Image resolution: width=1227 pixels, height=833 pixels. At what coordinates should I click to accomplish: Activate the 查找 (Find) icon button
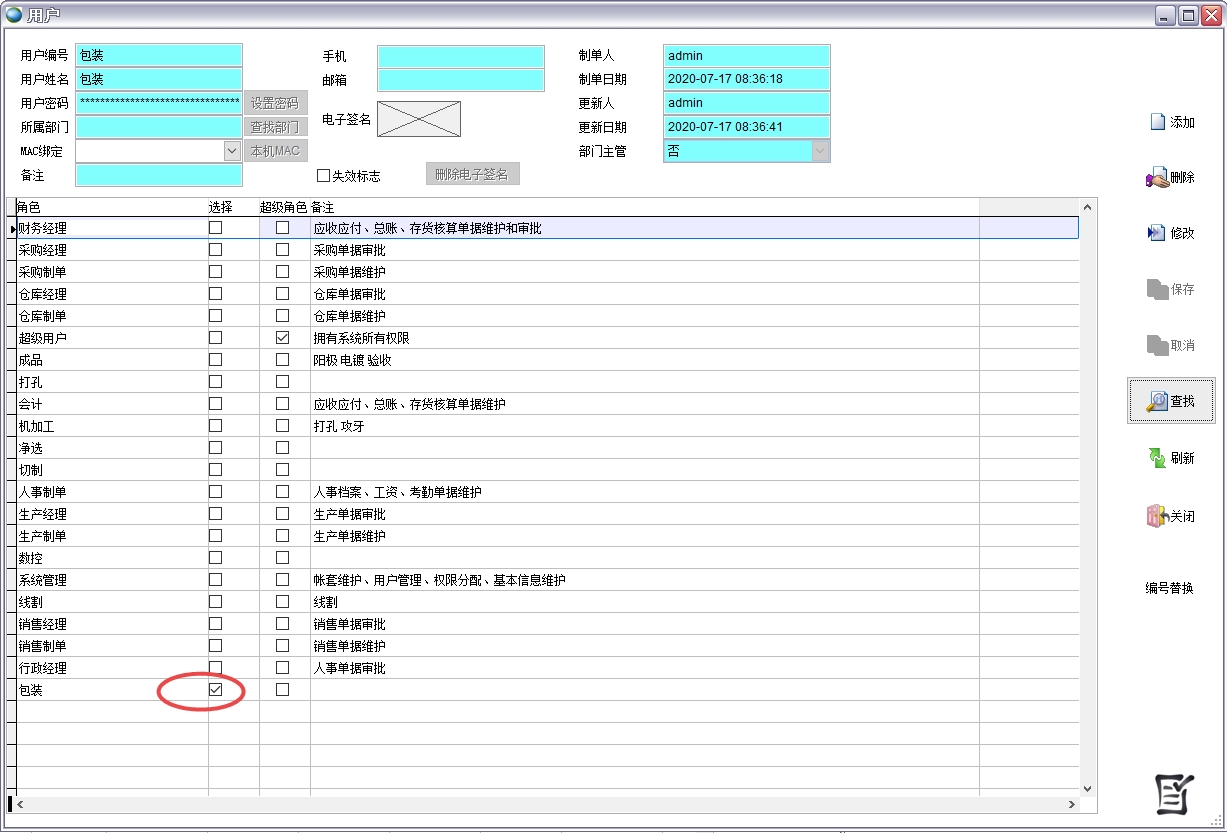[x=1171, y=400]
